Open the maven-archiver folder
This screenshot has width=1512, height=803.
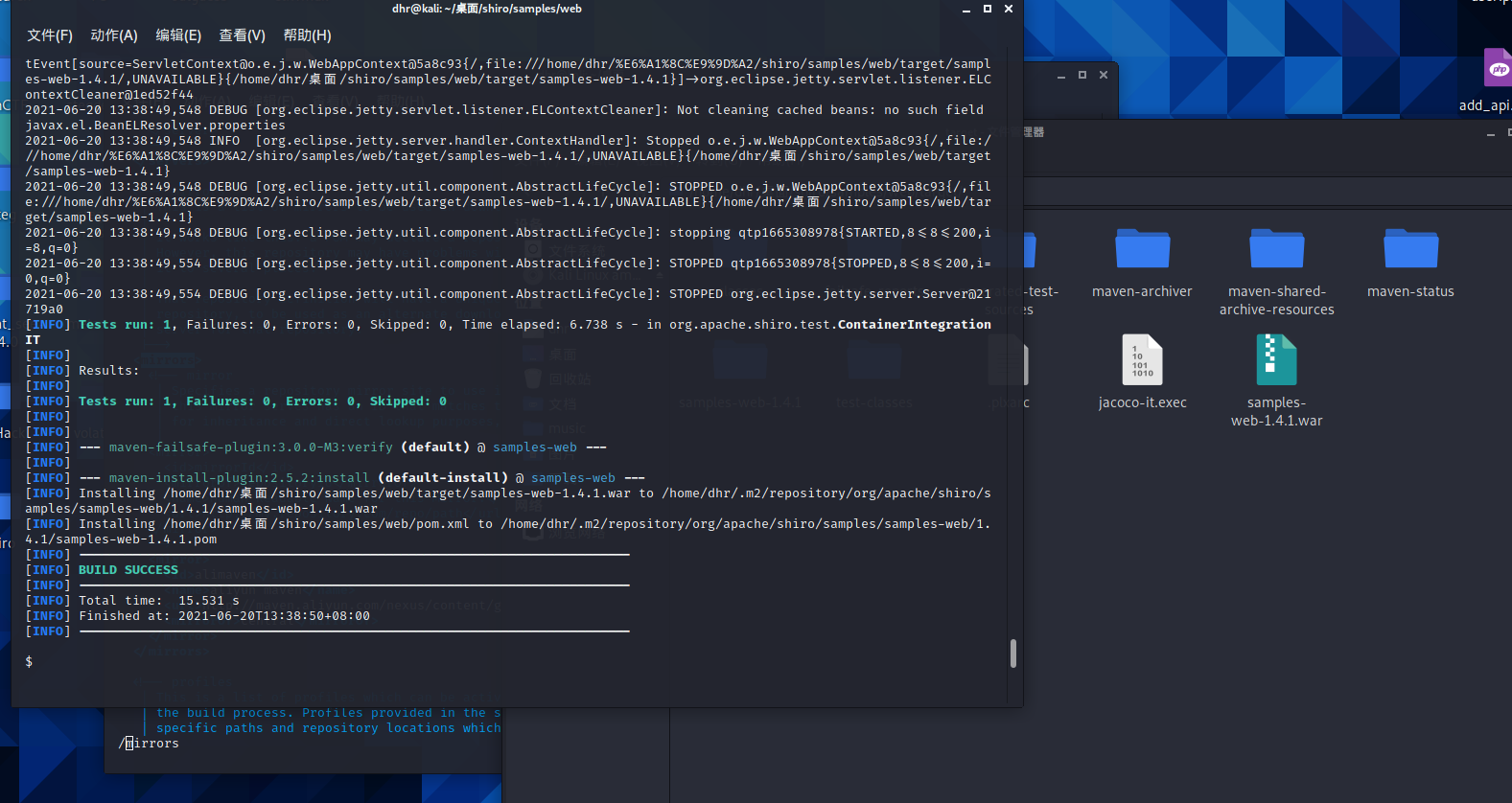1142,264
